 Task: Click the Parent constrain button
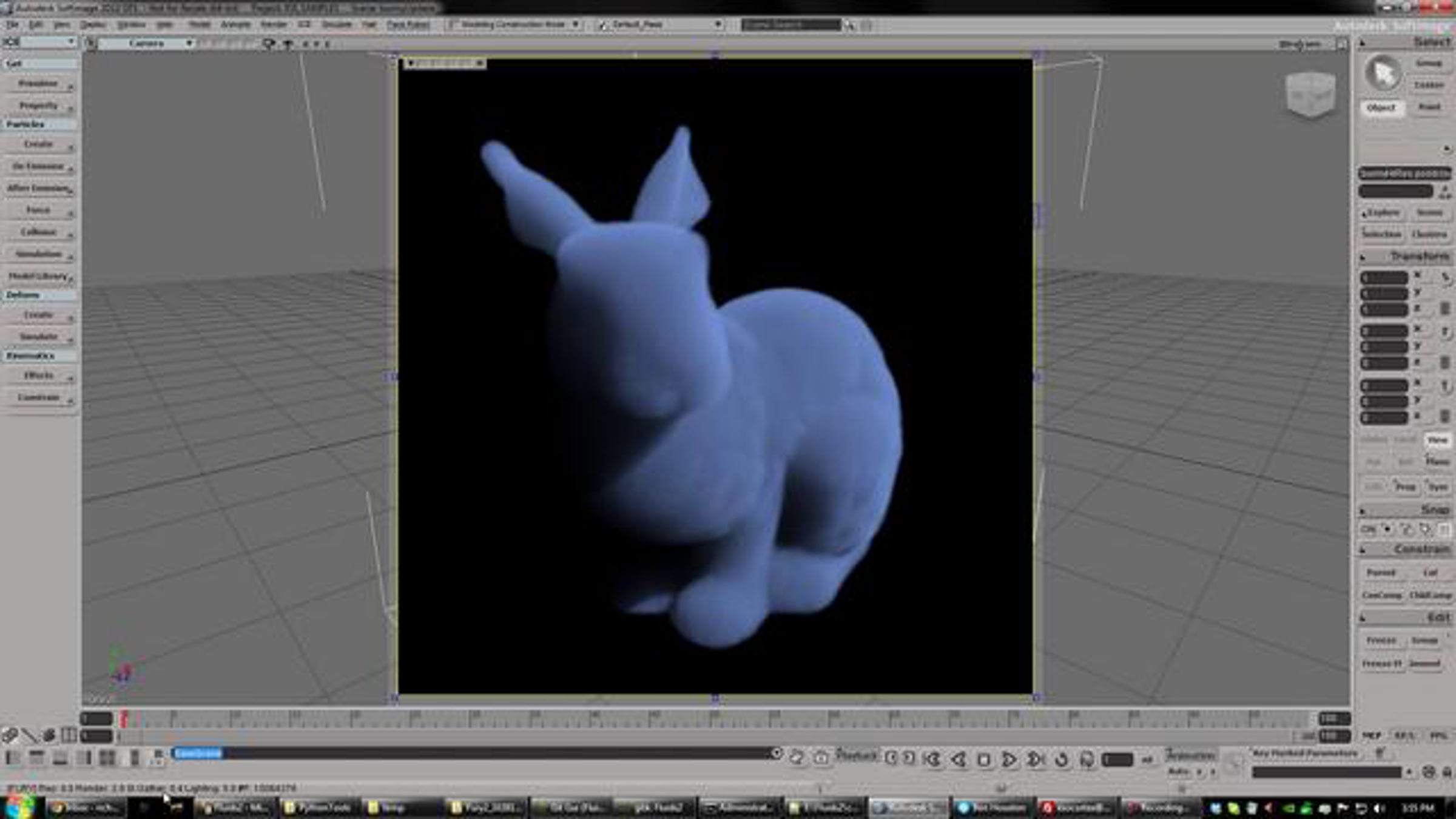tap(1381, 573)
